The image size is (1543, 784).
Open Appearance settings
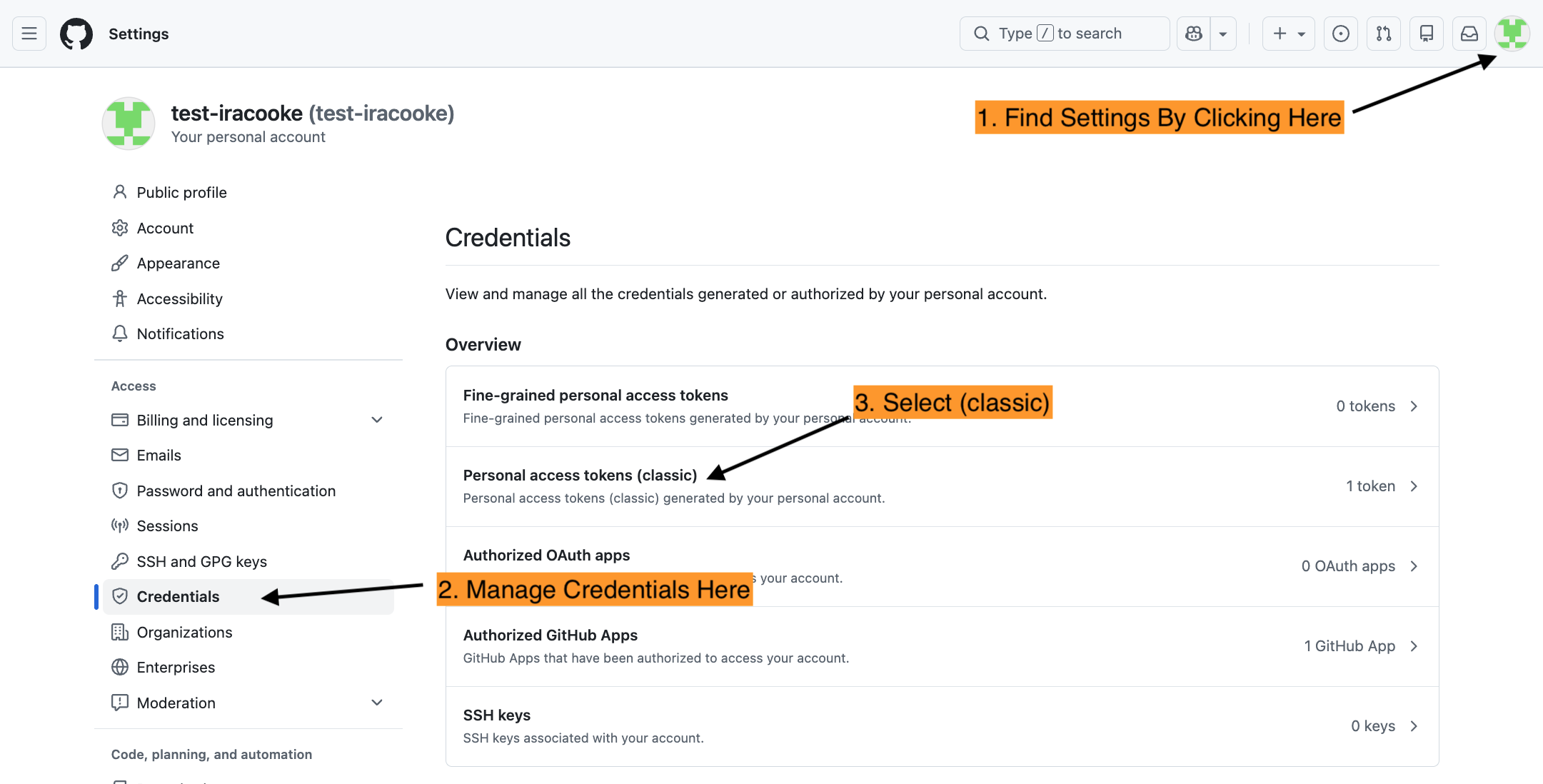click(248, 263)
